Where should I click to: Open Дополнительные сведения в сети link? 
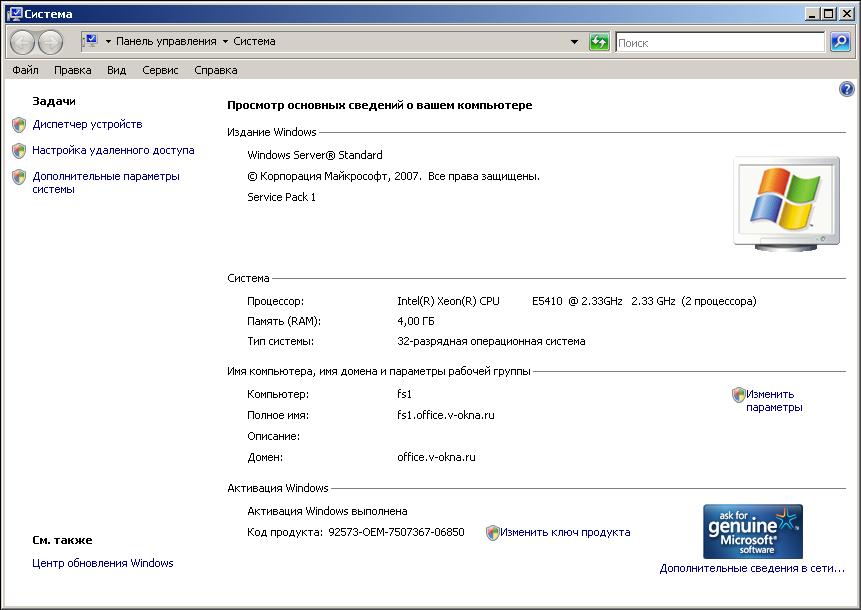[752, 569]
